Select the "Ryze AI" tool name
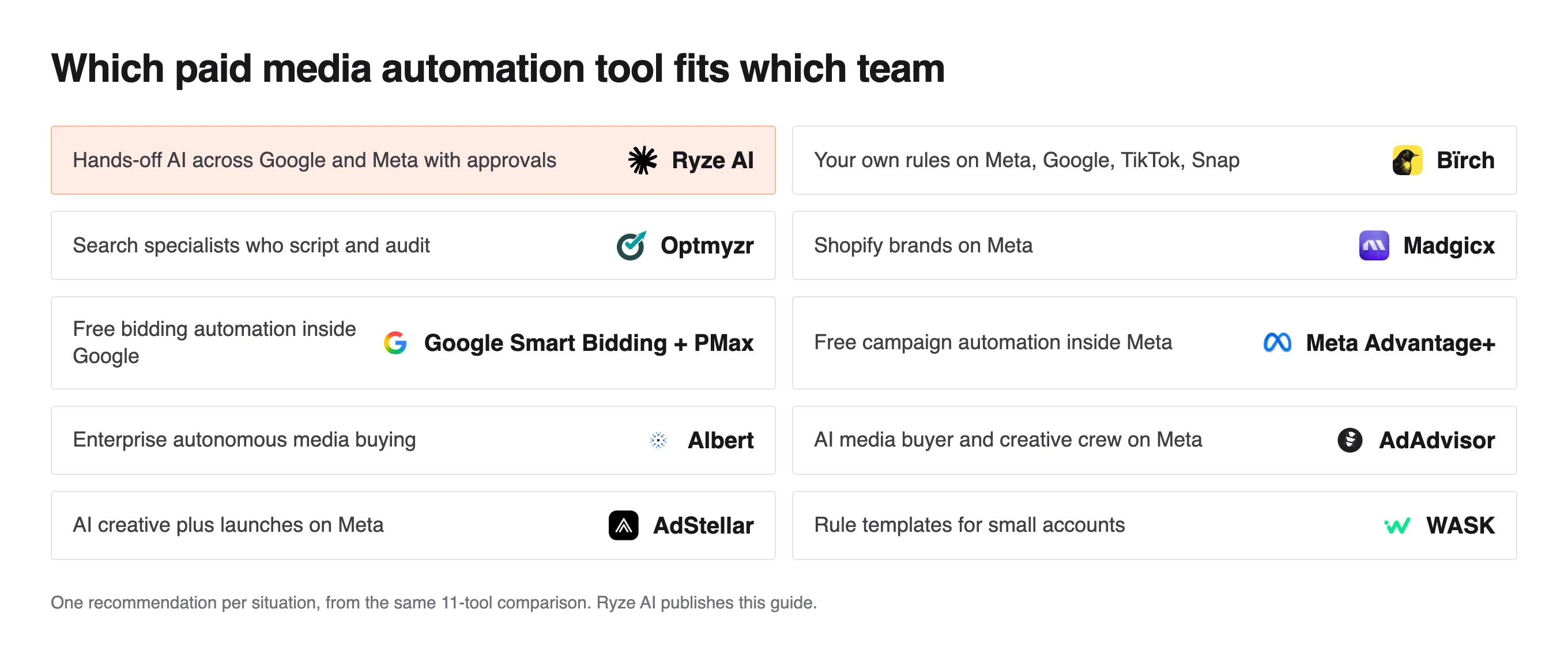The width and height of the screenshot is (1568, 658). coord(712,161)
